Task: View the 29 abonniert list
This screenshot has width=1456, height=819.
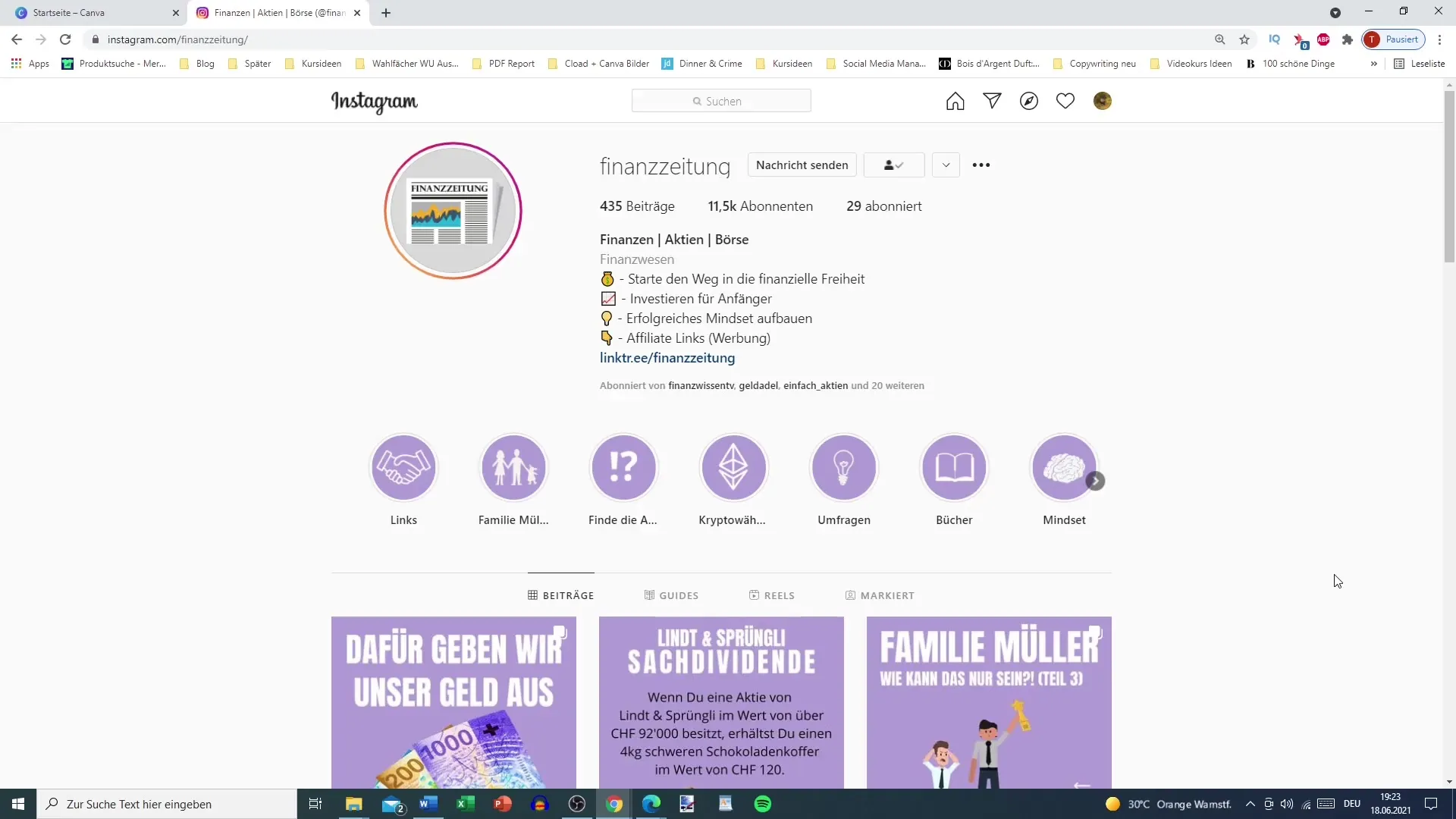Action: click(884, 206)
